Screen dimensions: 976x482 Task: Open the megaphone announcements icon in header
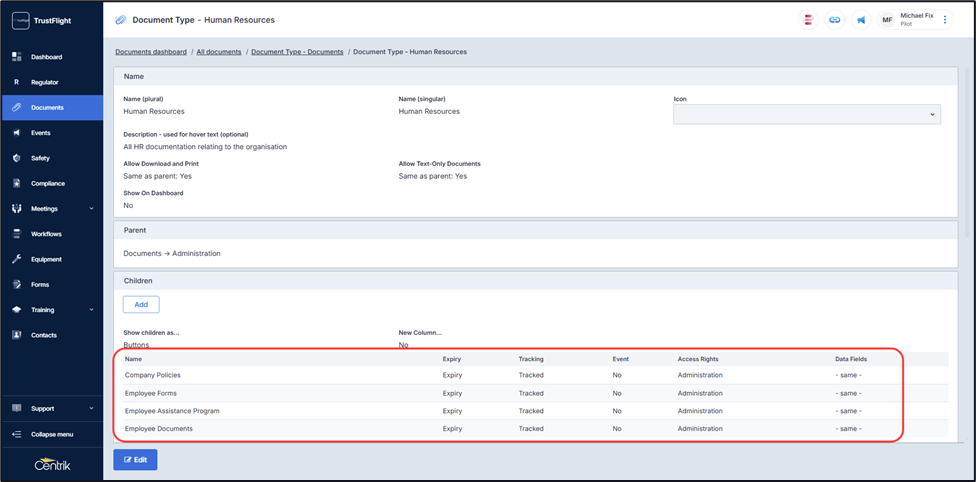[860, 20]
